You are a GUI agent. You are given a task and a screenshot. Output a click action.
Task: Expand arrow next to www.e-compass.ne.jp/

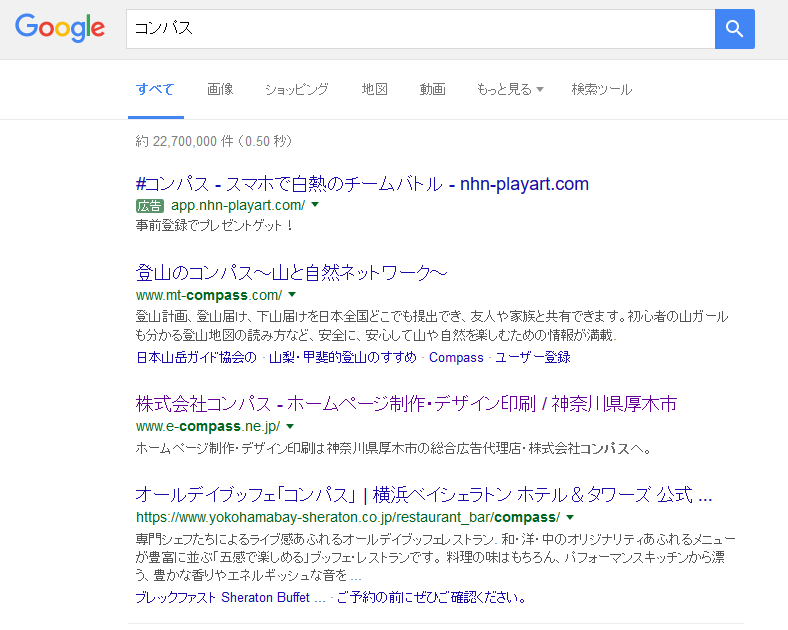(290, 426)
